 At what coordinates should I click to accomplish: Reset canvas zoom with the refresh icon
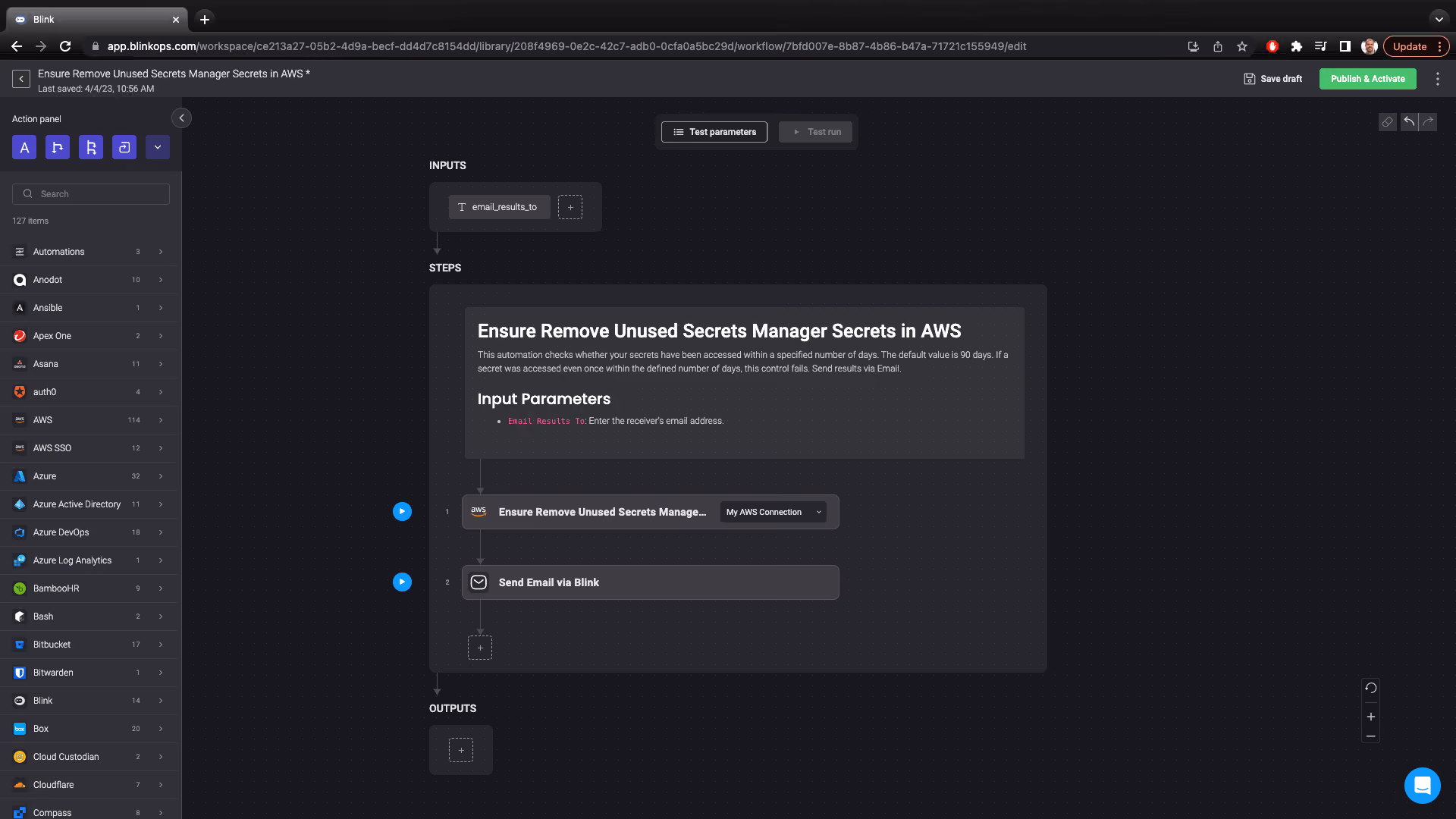tap(1371, 689)
